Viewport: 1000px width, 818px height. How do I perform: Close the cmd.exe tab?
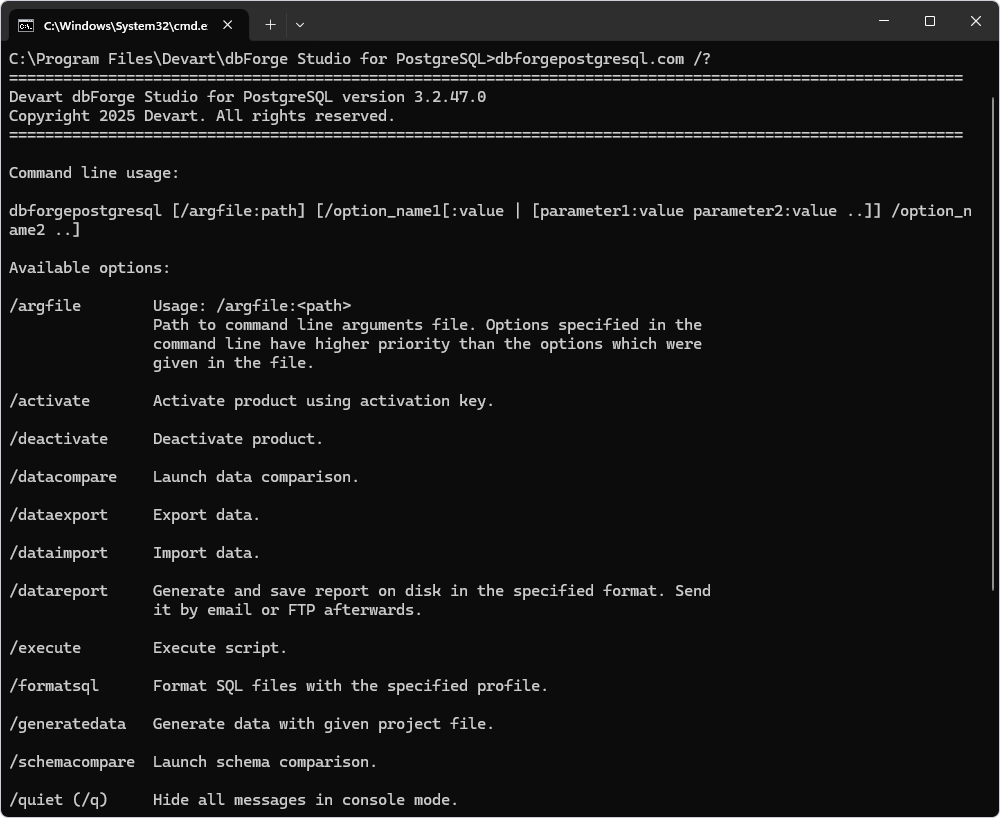click(228, 25)
